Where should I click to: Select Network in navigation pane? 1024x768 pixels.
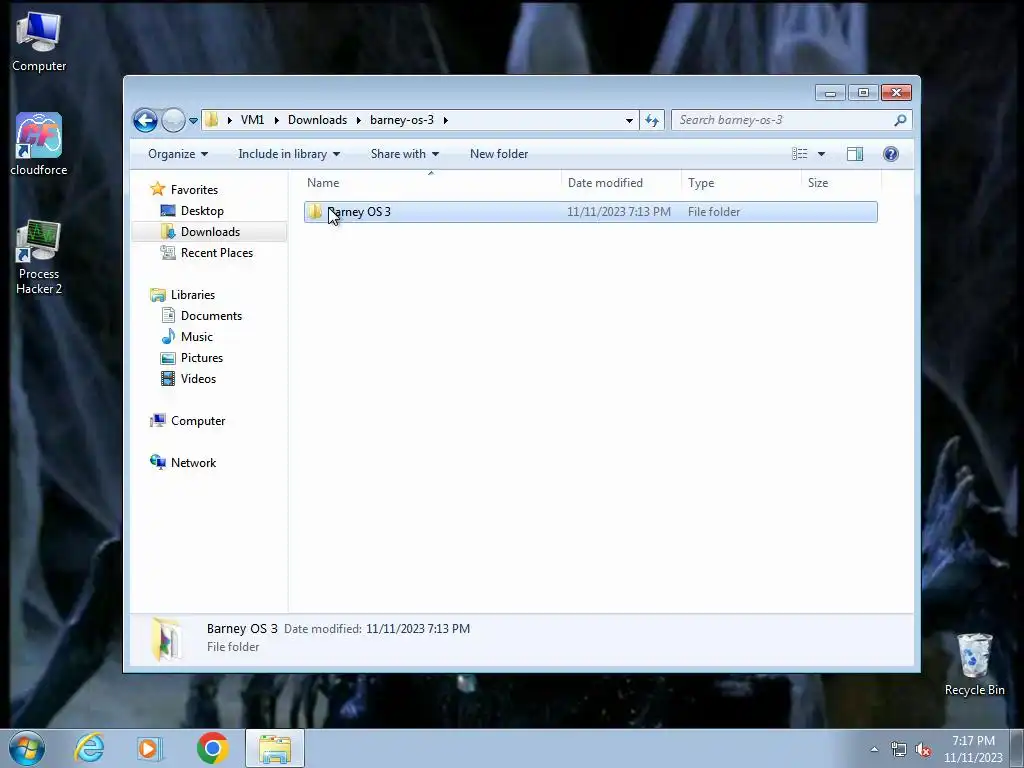(x=193, y=462)
